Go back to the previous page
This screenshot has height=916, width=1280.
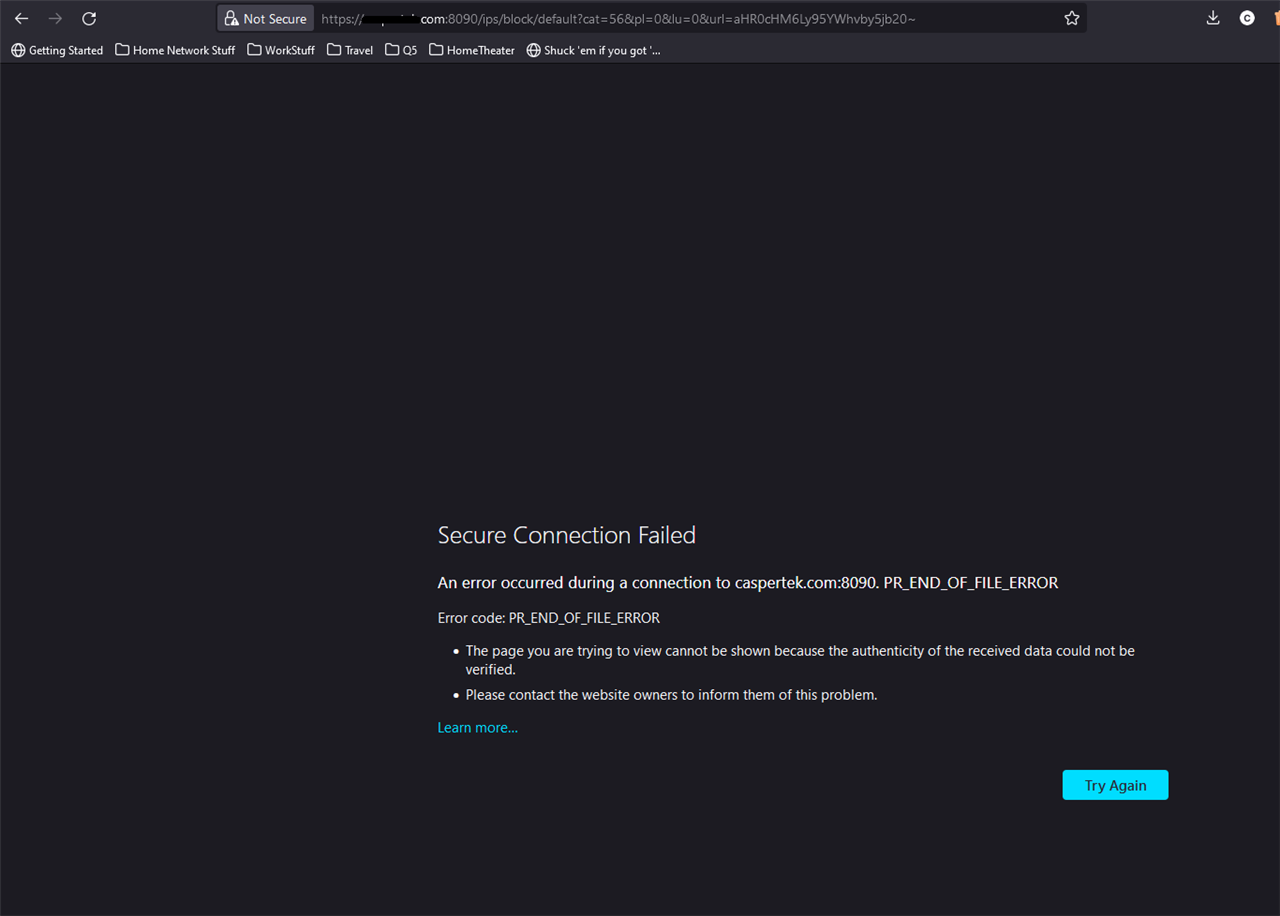(21, 18)
